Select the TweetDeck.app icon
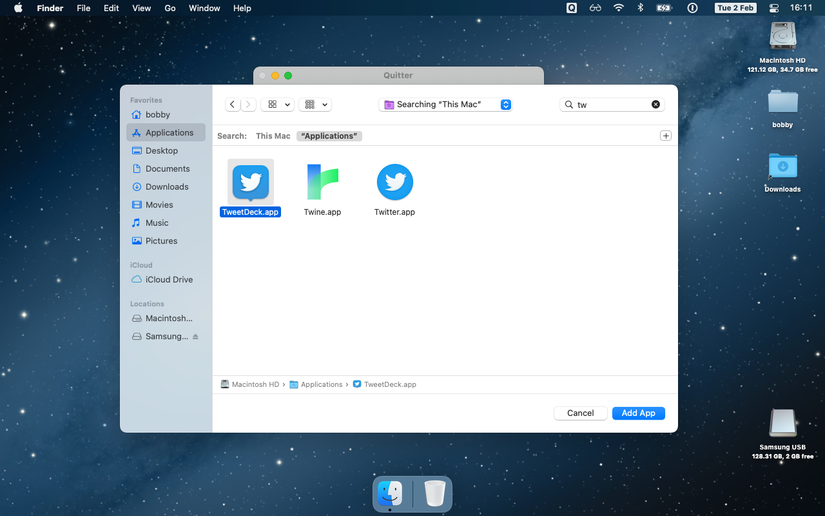 (x=250, y=182)
